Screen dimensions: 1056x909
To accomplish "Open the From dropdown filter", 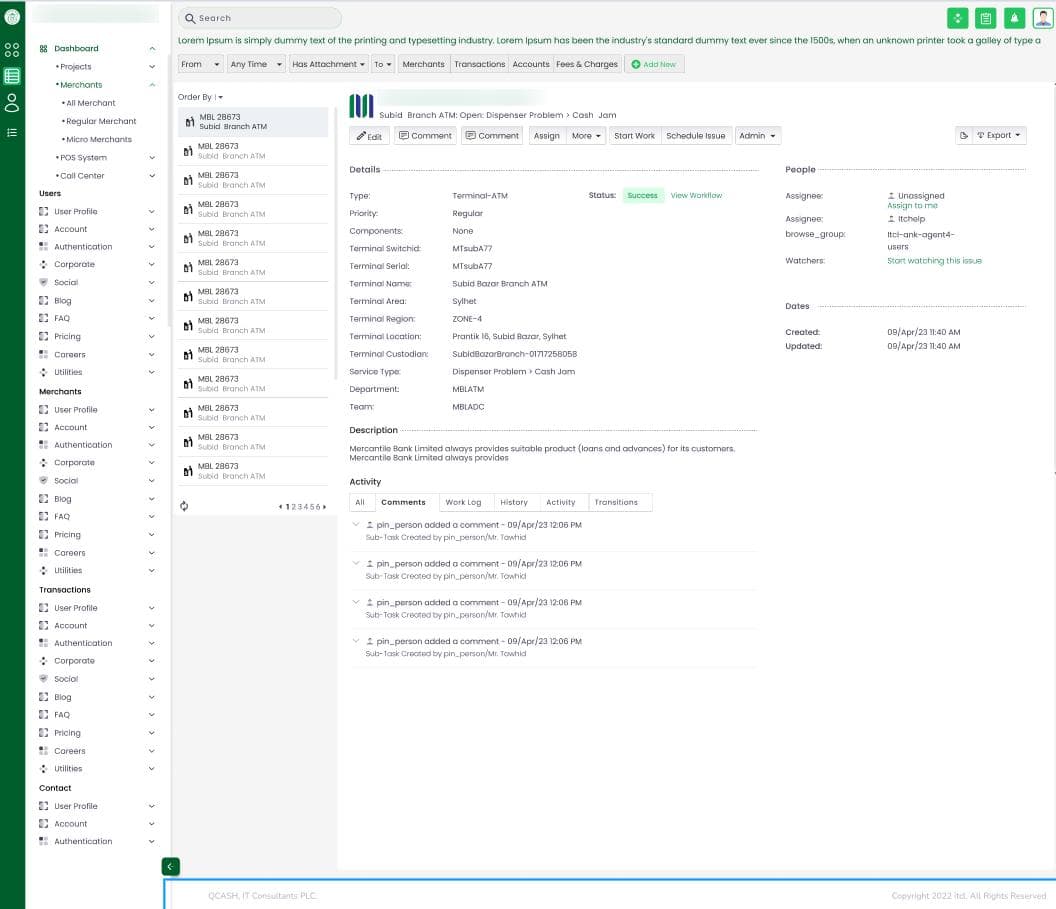I will (x=200, y=64).
